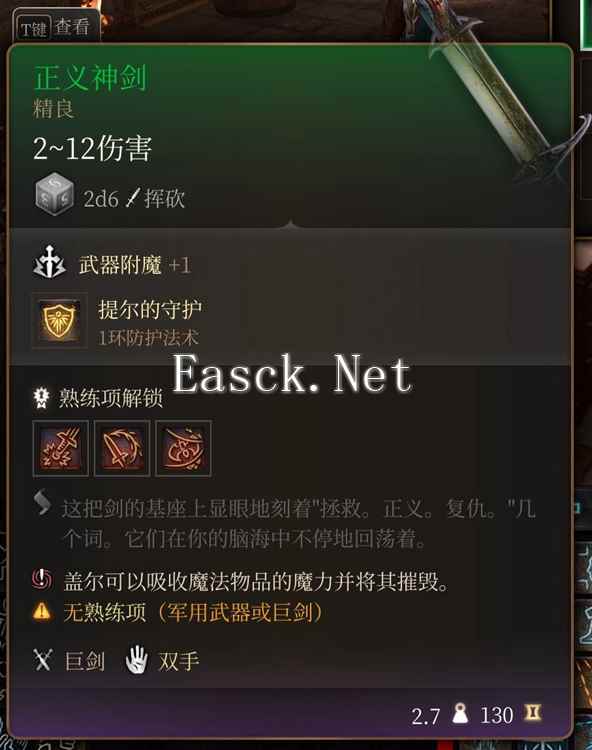Click the crossed swords 巨剑 icon
The image size is (592, 750).
click(x=43, y=660)
